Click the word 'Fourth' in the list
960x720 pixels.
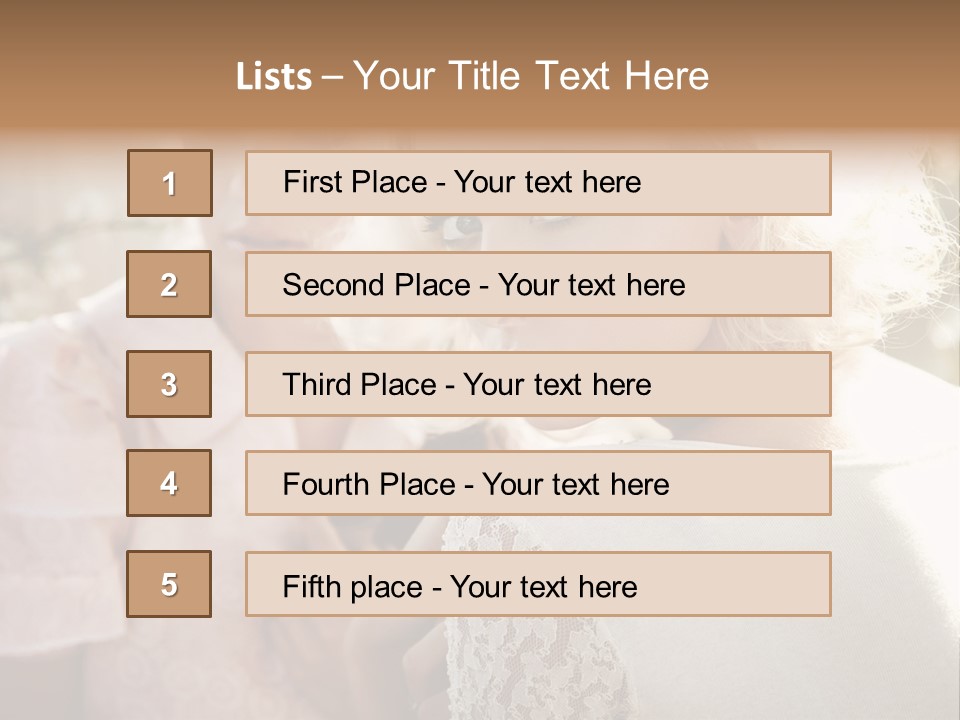(x=326, y=485)
